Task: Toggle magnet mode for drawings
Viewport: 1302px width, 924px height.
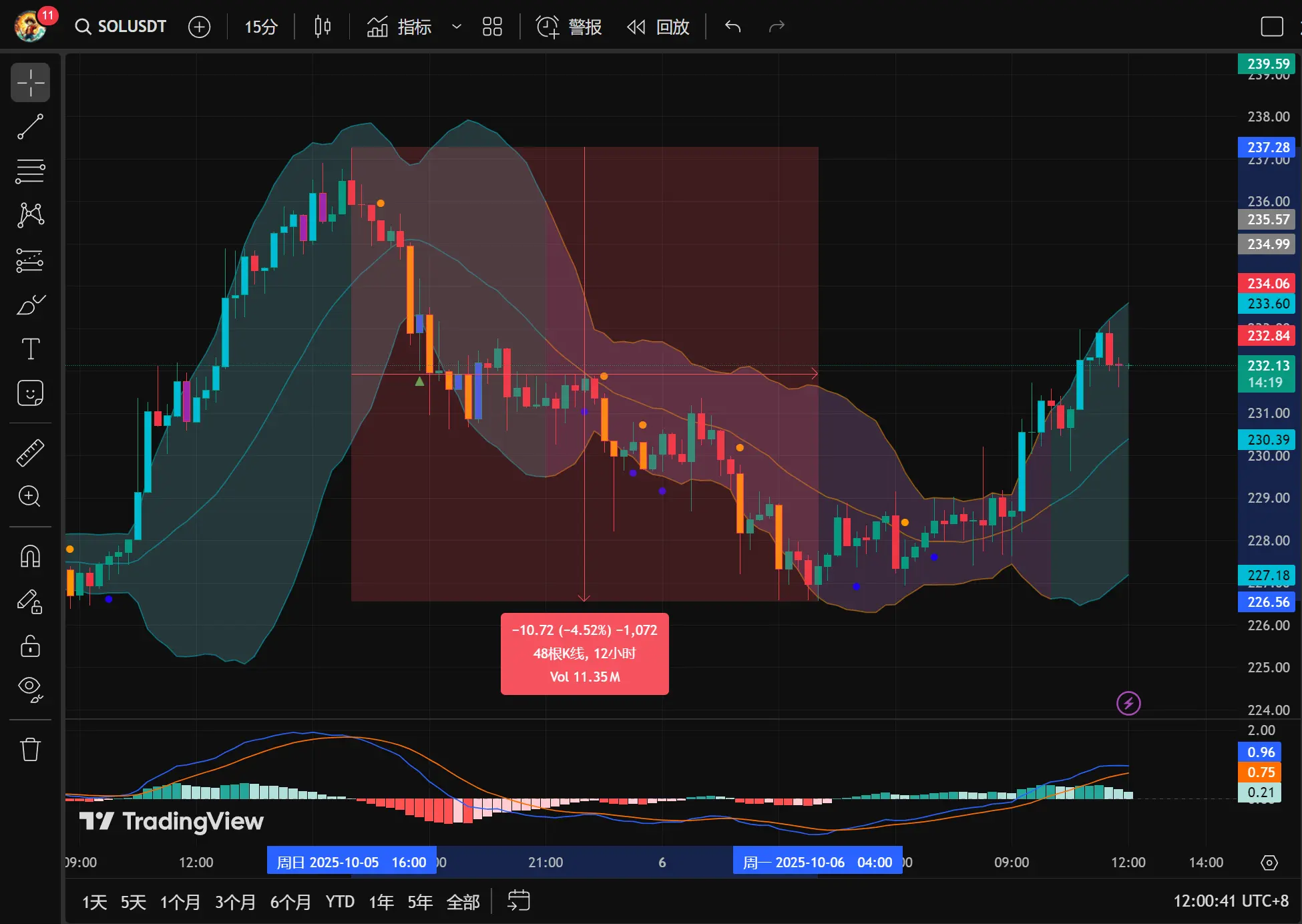Action: pos(30,556)
